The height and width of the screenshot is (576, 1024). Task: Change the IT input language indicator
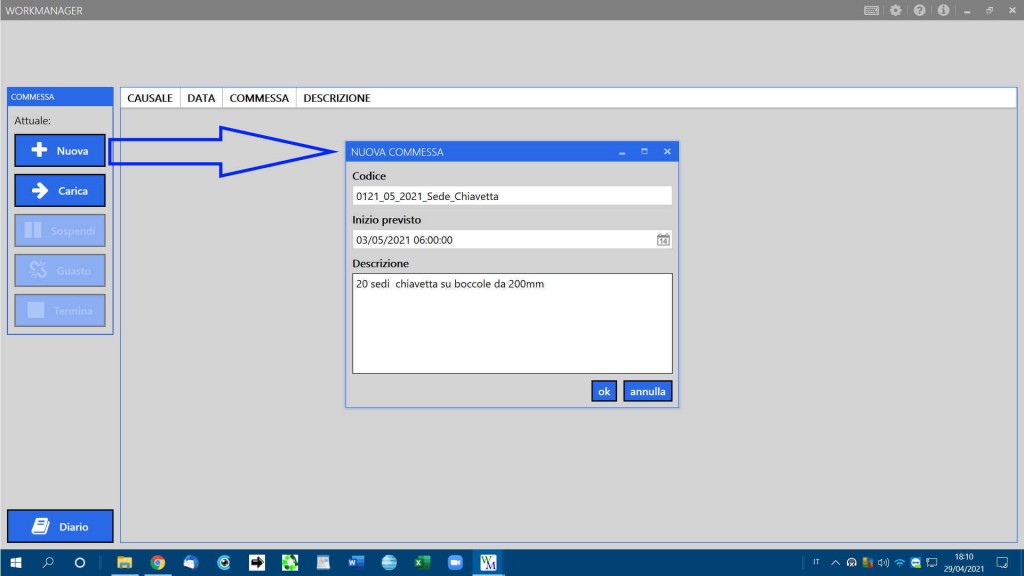point(816,562)
